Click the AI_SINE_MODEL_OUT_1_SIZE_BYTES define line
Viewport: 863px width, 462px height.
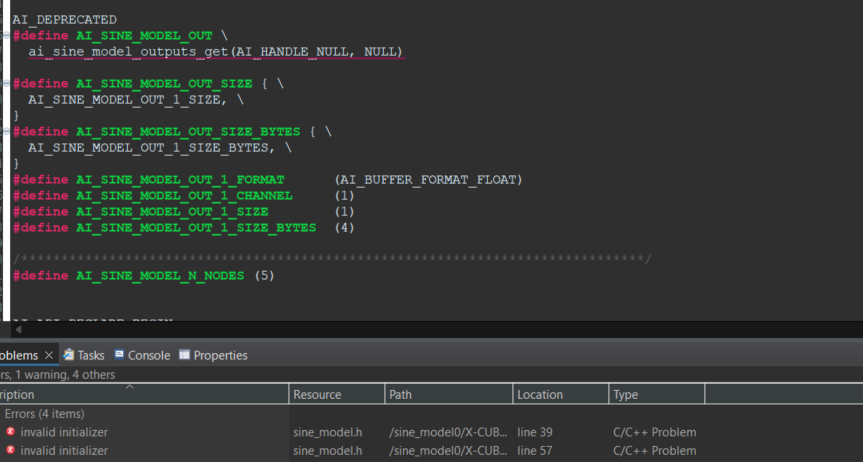183,227
